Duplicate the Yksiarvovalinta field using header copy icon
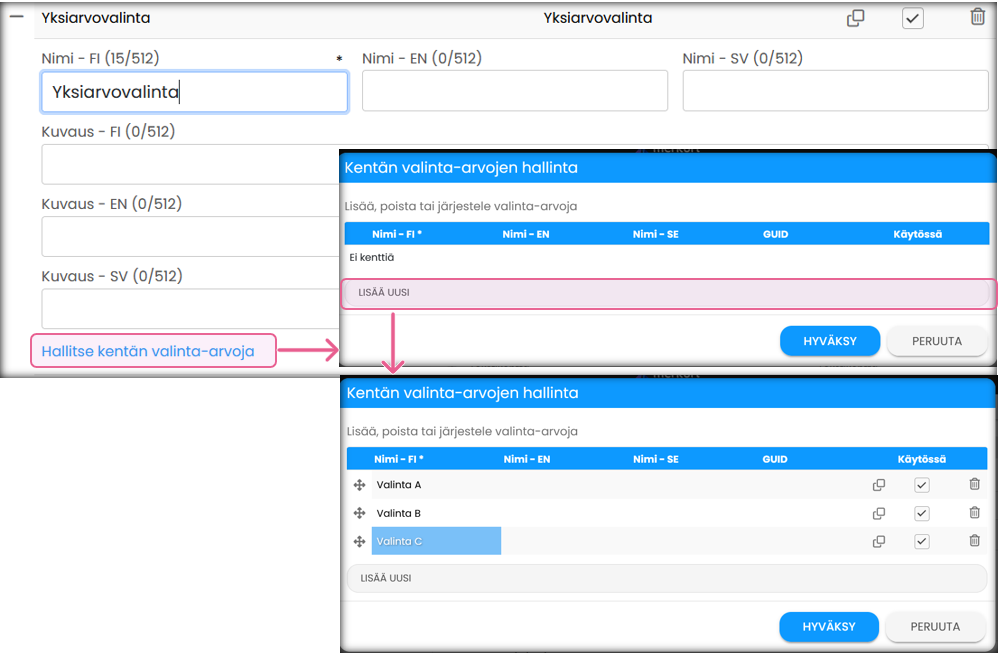The image size is (998, 653). point(855,18)
